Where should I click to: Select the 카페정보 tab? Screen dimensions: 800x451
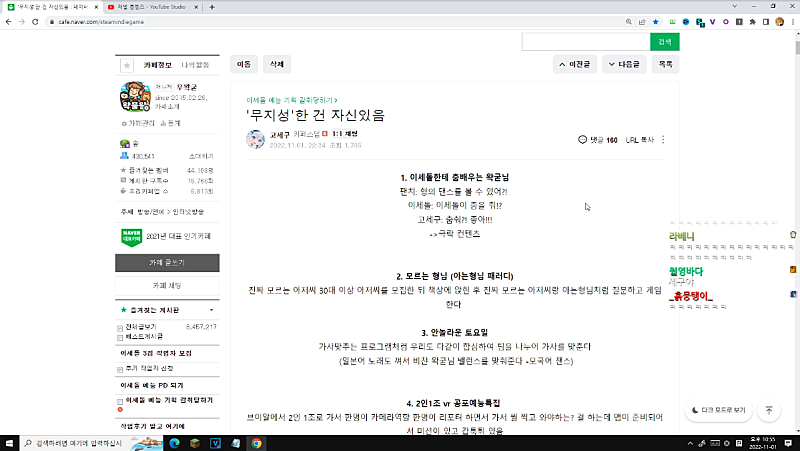click(x=157, y=65)
